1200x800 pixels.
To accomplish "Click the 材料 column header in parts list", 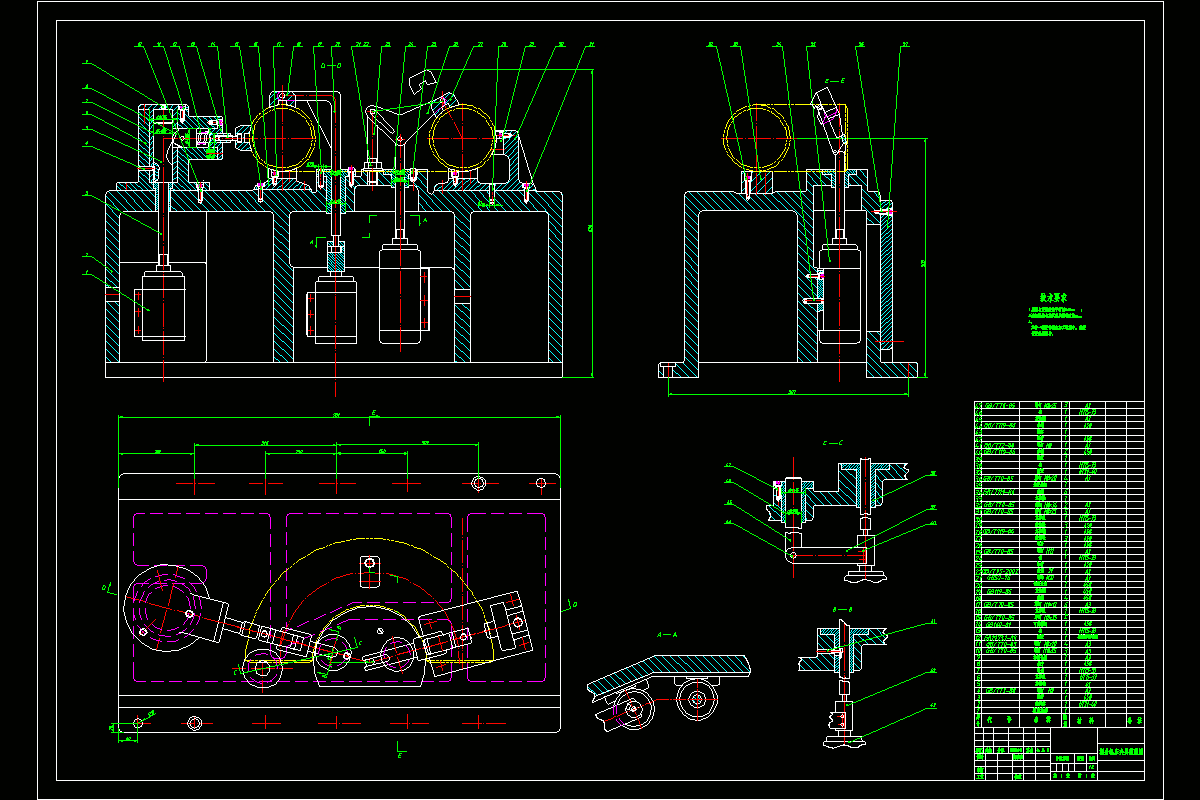I will [x=1087, y=719].
